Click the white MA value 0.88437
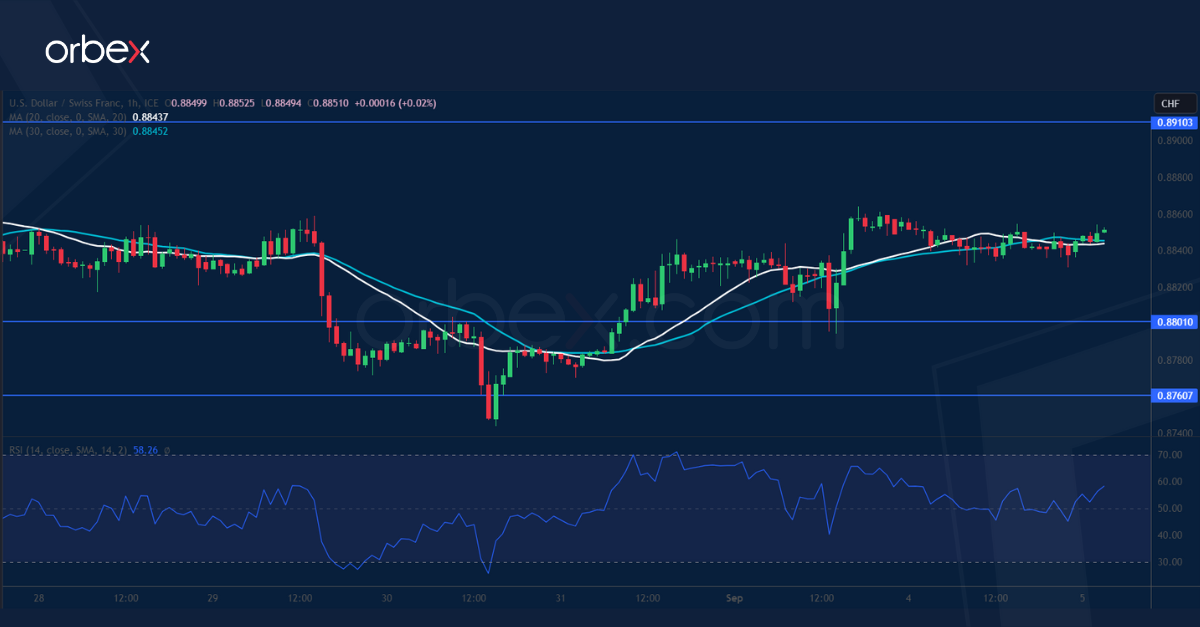The image size is (1200, 627). tap(150, 117)
